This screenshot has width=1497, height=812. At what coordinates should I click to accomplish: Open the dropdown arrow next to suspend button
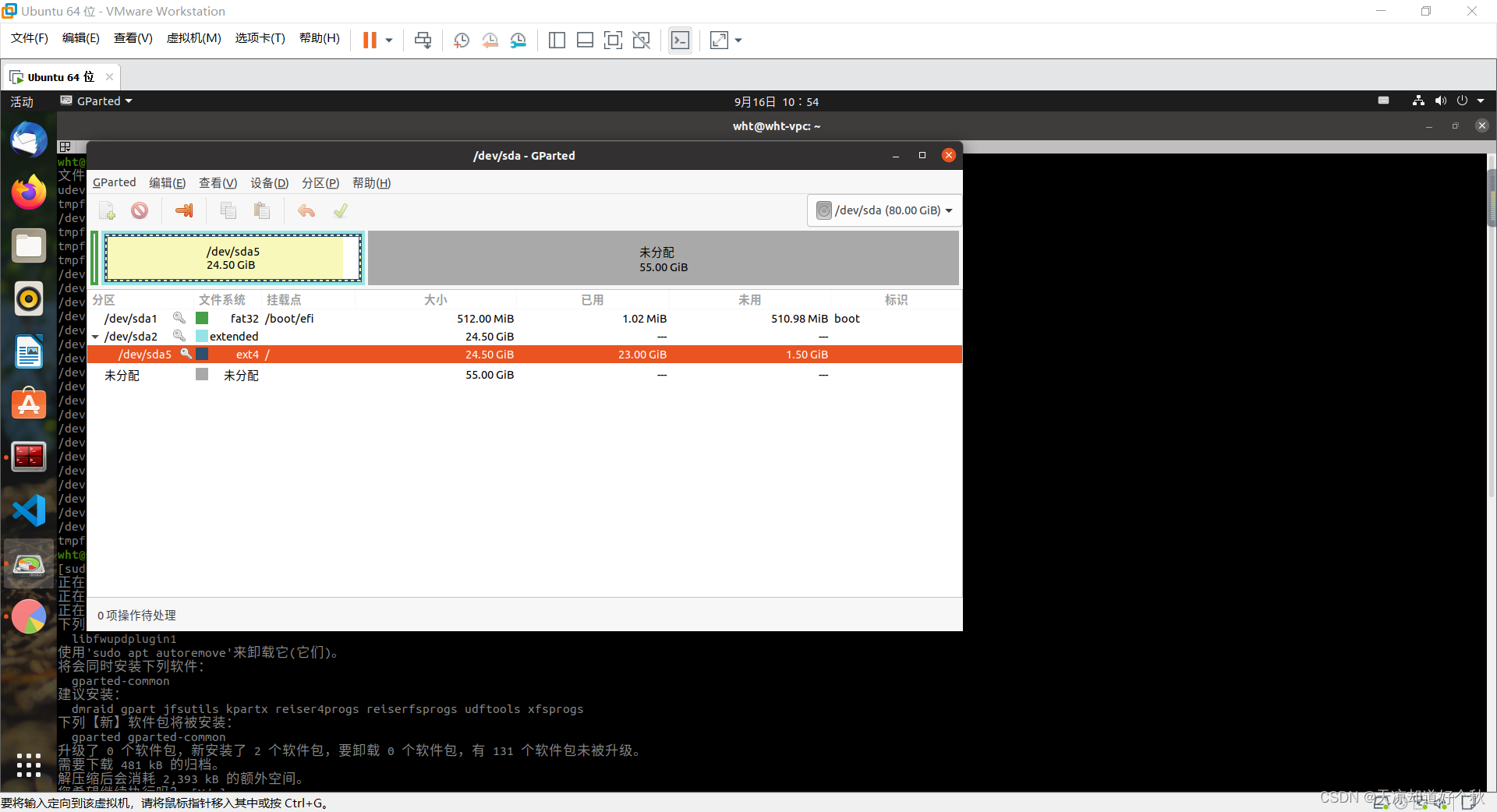pyautogui.click(x=389, y=40)
